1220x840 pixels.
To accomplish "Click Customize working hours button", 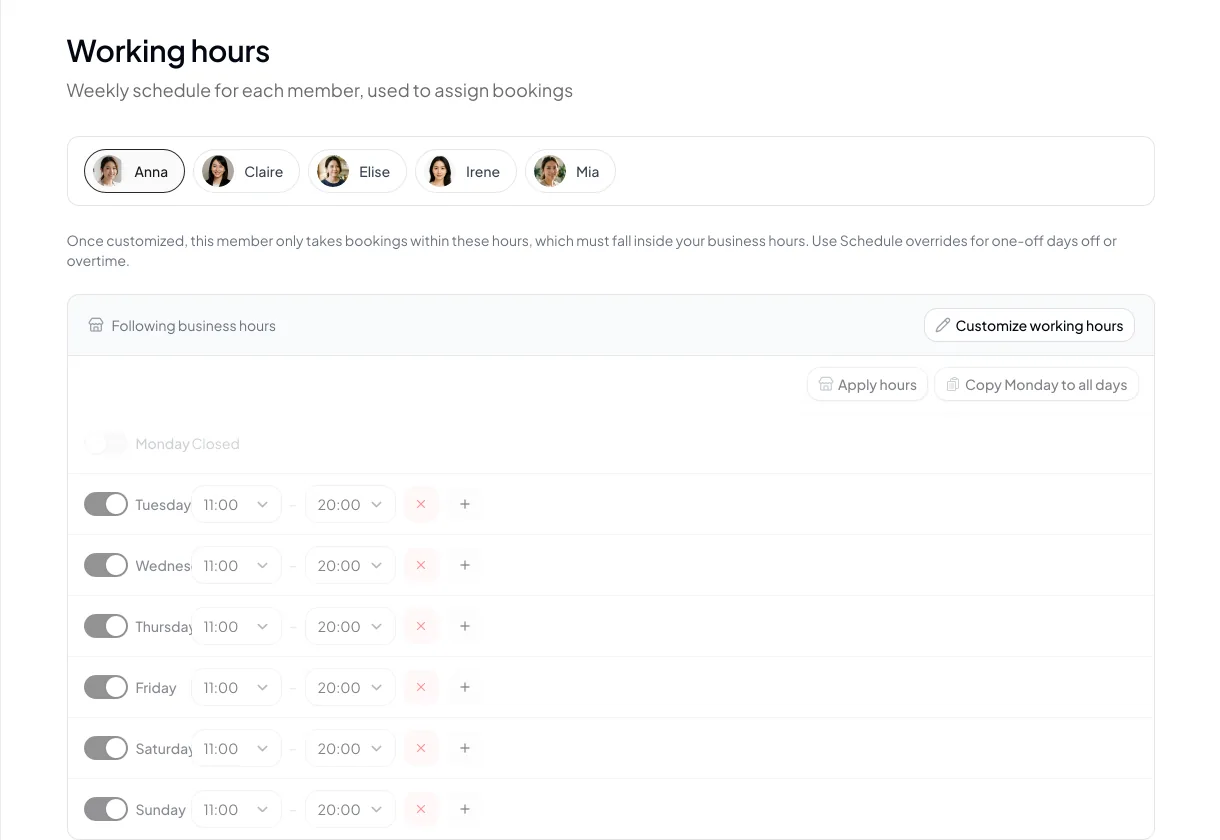I will point(1029,325).
